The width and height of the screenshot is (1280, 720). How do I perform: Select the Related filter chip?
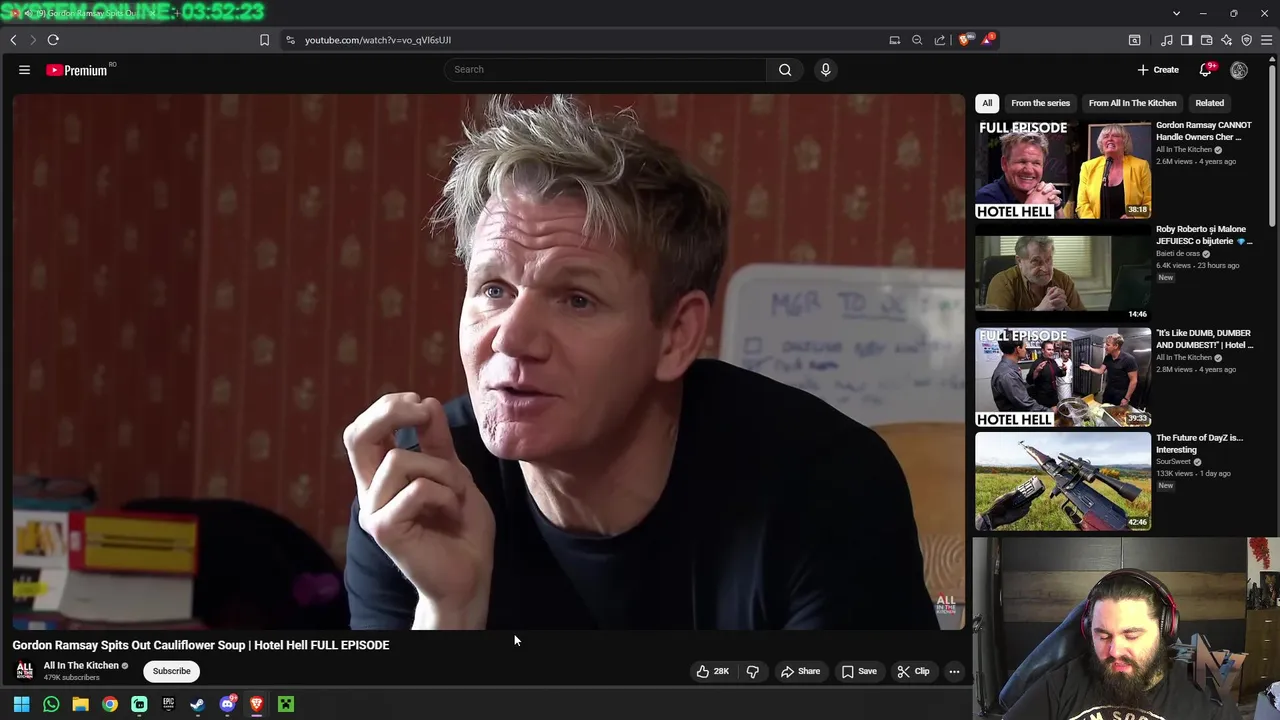(1209, 103)
